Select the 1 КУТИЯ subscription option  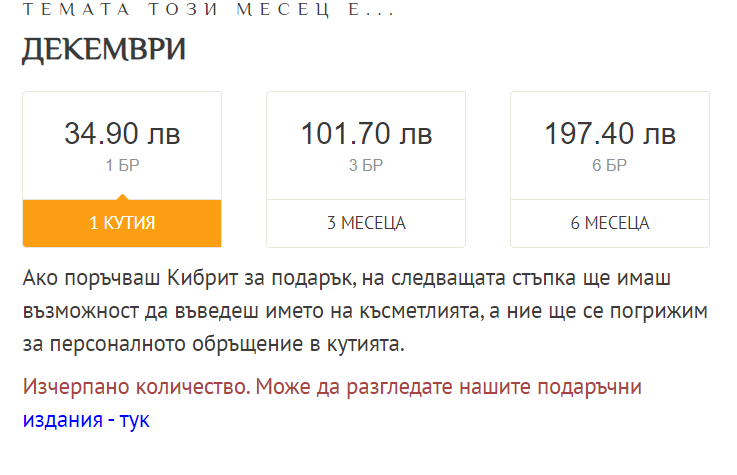click(122, 223)
